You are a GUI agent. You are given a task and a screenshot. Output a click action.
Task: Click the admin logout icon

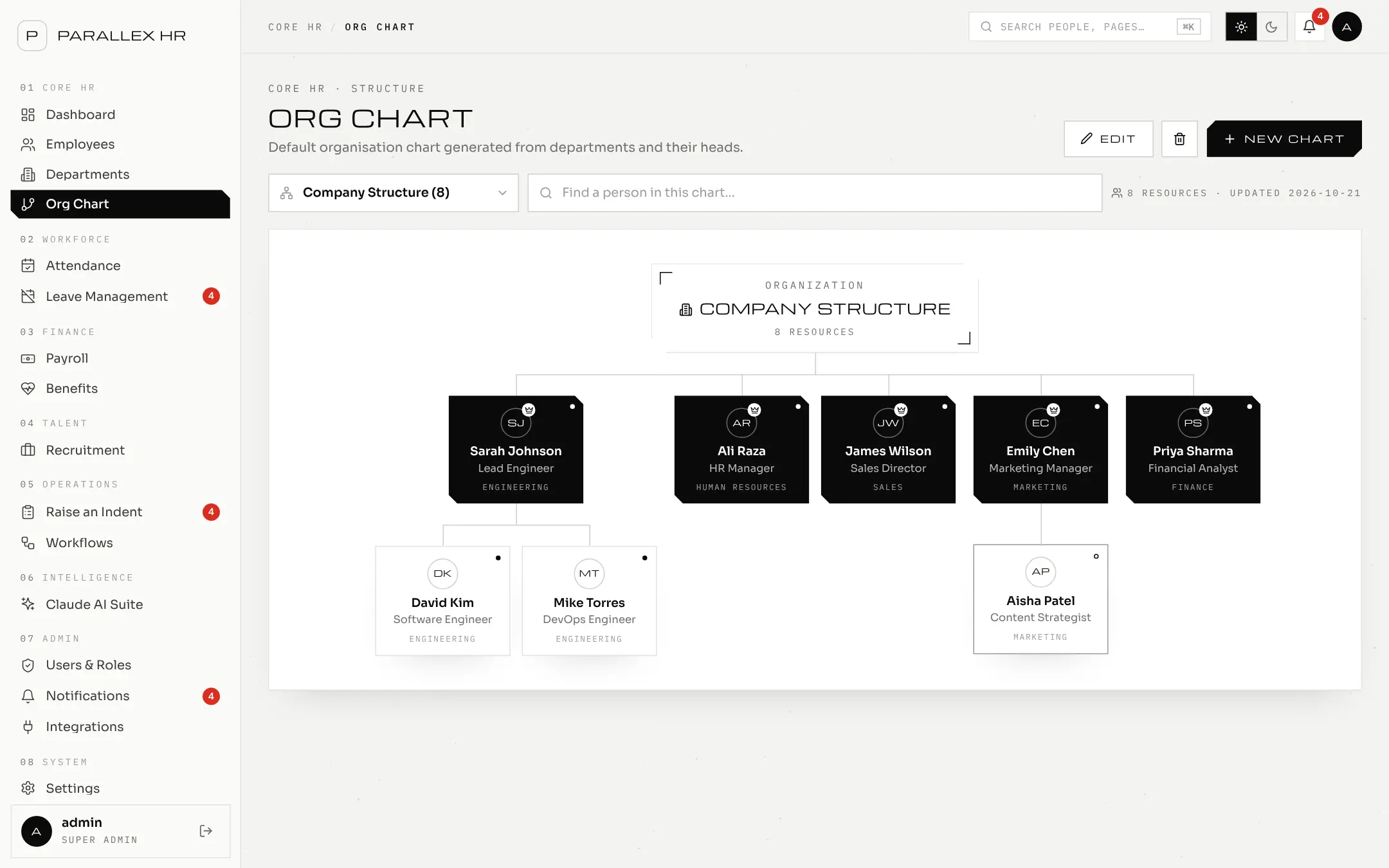[206, 831]
